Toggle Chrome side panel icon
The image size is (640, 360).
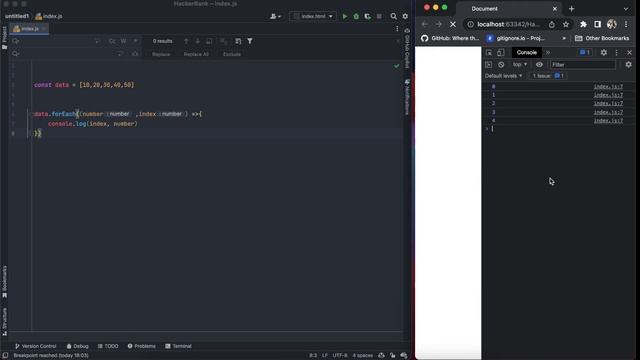tap(598, 24)
